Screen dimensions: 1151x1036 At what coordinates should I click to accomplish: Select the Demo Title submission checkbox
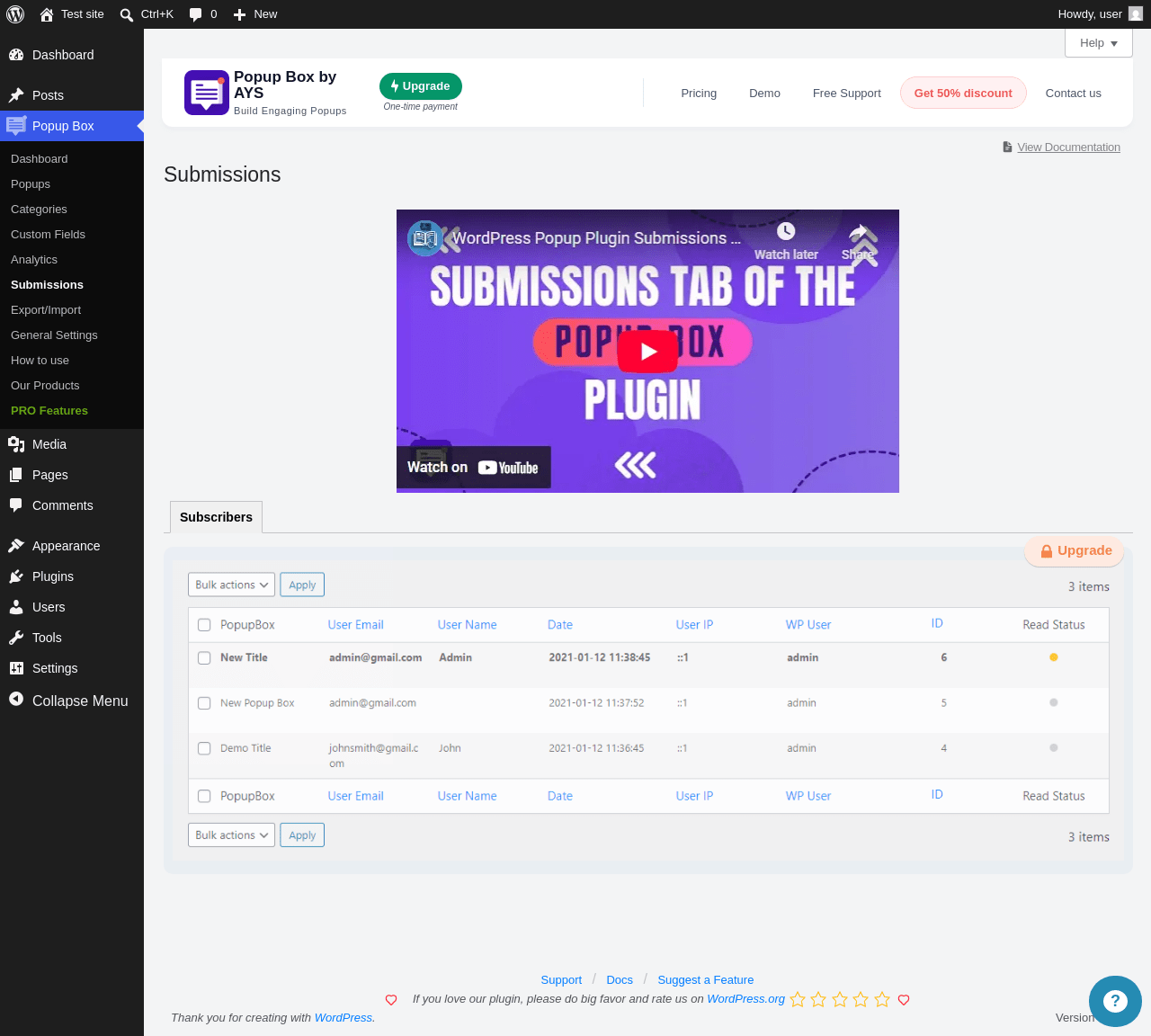click(x=204, y=748)
